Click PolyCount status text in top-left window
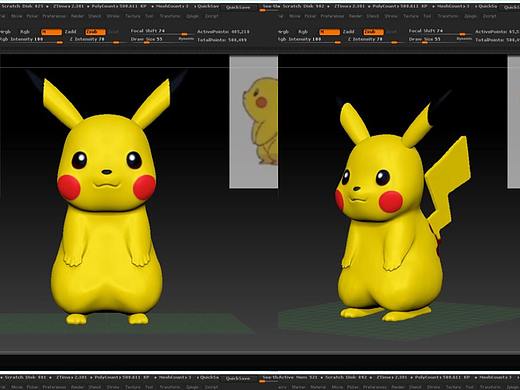Image resolution: width=520 pixels, height=390 pixels. [x=119, y=7]
